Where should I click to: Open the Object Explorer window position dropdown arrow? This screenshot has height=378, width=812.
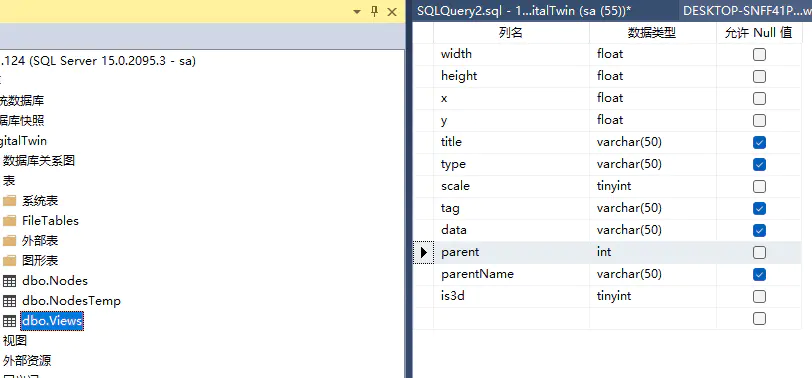(x=356, y=12)
